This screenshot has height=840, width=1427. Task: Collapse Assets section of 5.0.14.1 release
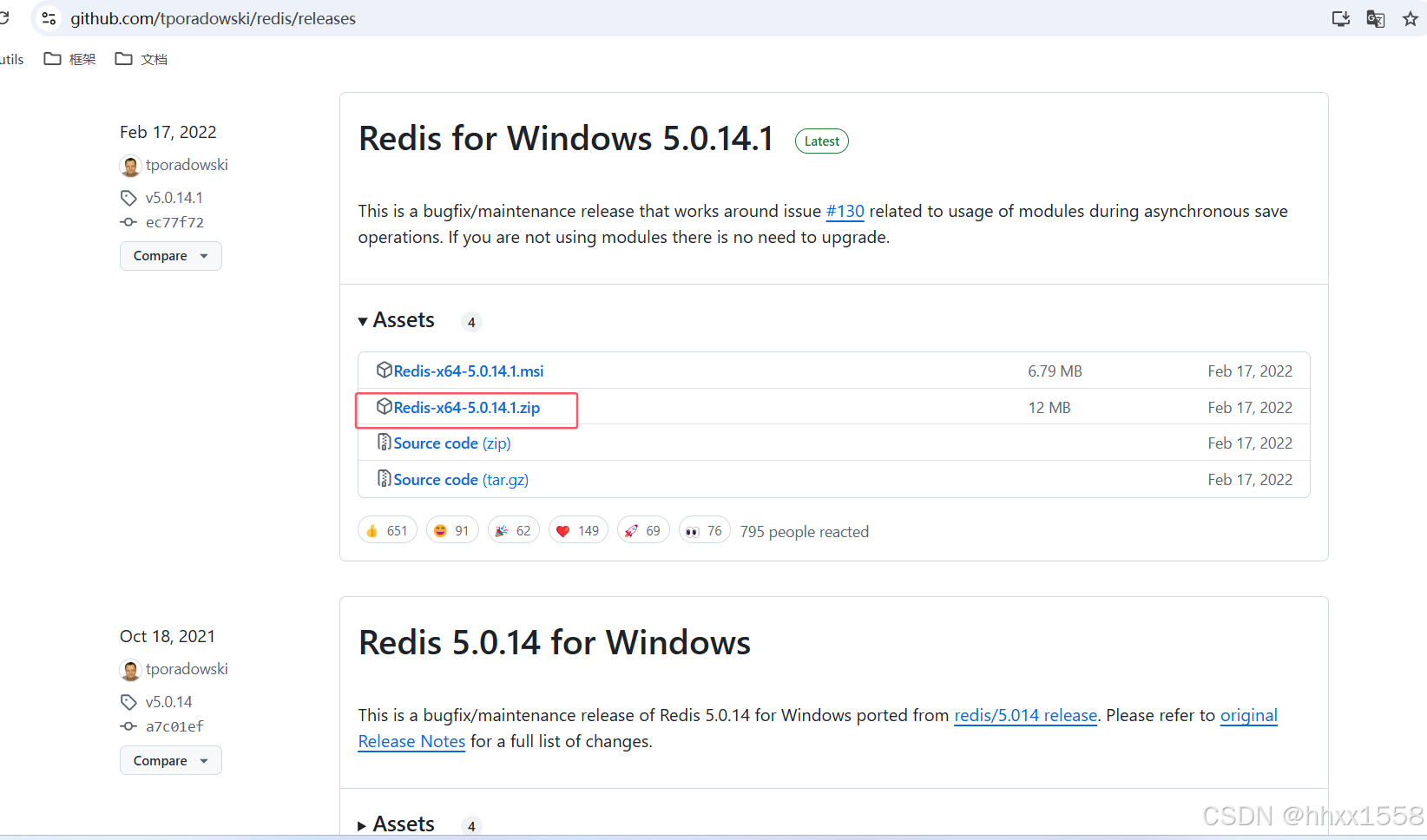coord(396,320)
